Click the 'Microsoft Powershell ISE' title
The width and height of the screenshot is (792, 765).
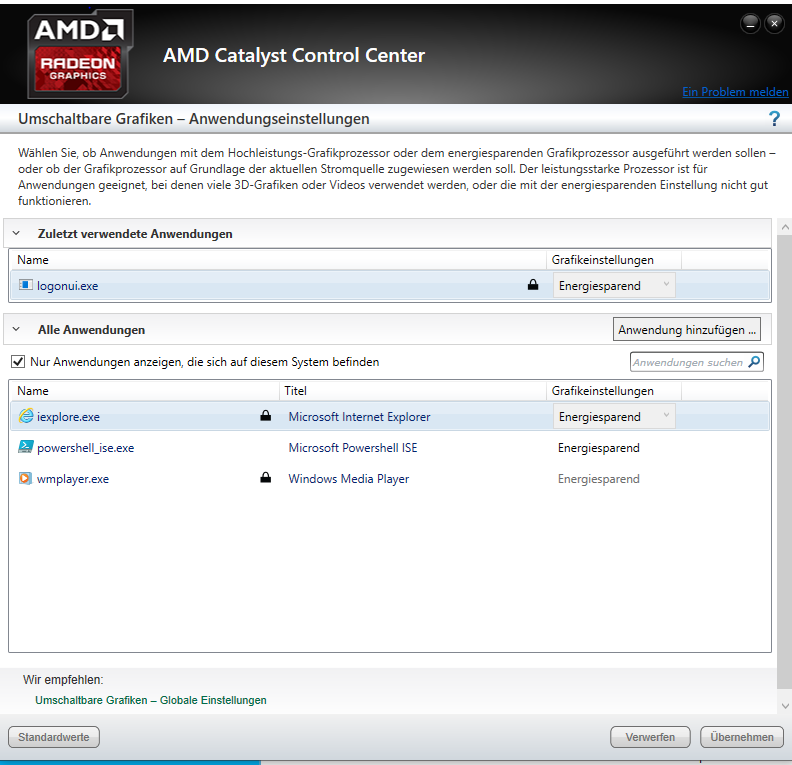click(353, 448)
